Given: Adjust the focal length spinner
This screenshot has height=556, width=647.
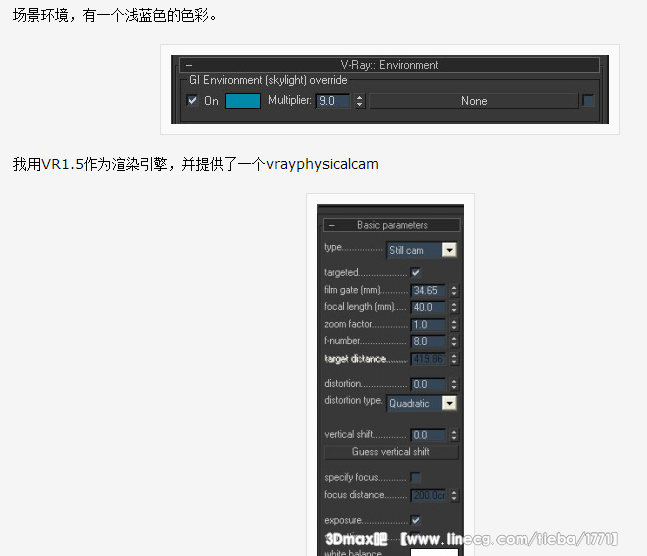Looking at the screenshot, I should (x=454, y=307).
